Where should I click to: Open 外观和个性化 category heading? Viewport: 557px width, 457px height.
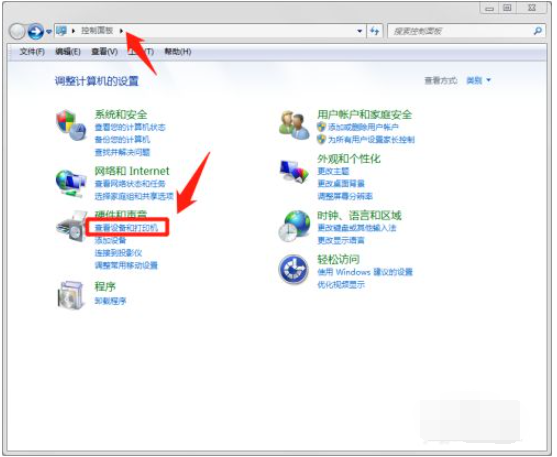pyautogui.click(x=349, y=158)
